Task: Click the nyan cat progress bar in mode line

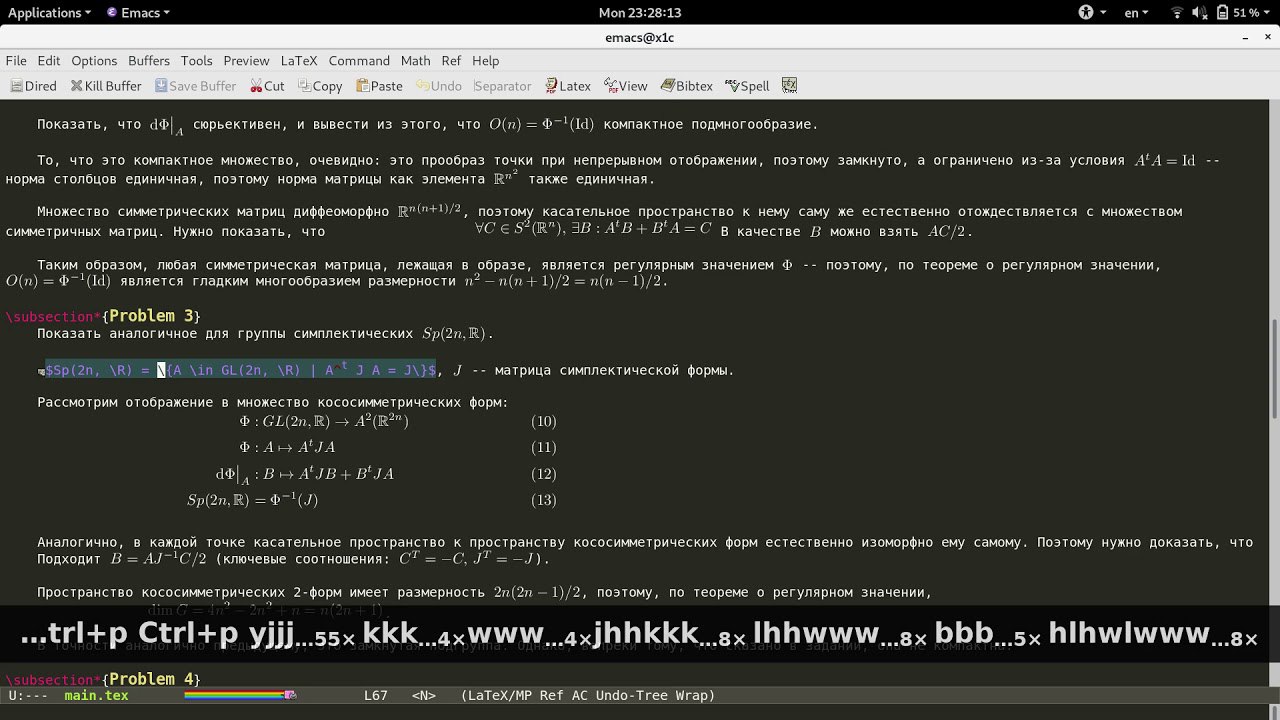Action: [241, 695]
